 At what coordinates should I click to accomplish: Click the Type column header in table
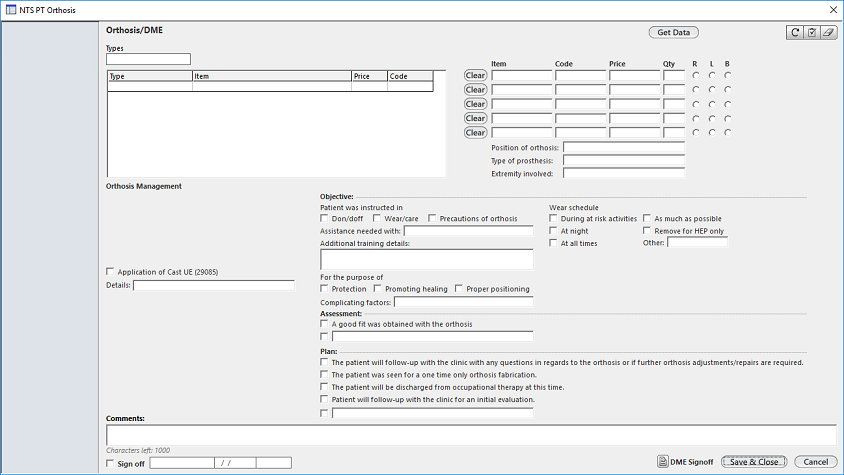click(x=150, y=76)
